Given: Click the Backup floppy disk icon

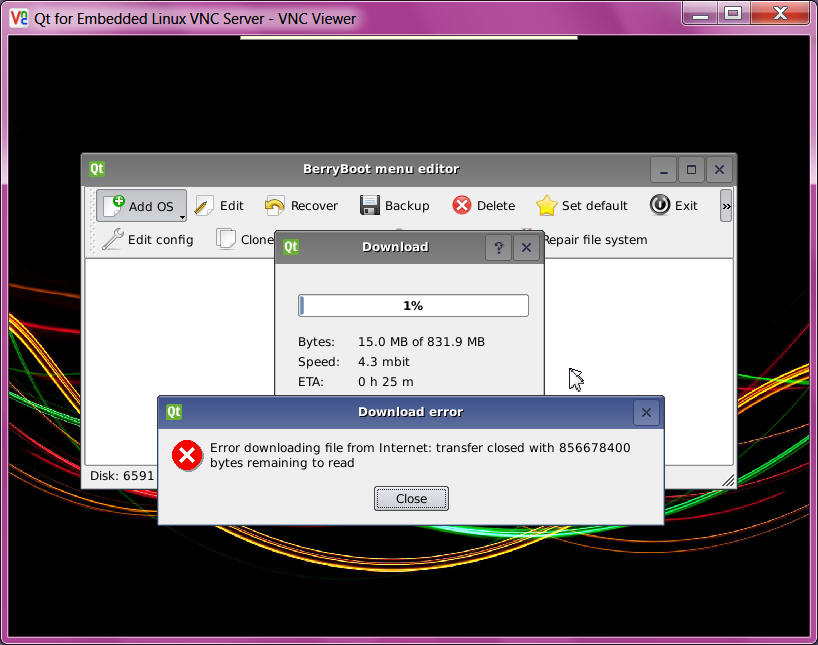Looking at the screenshot, I should coord(370,206).
